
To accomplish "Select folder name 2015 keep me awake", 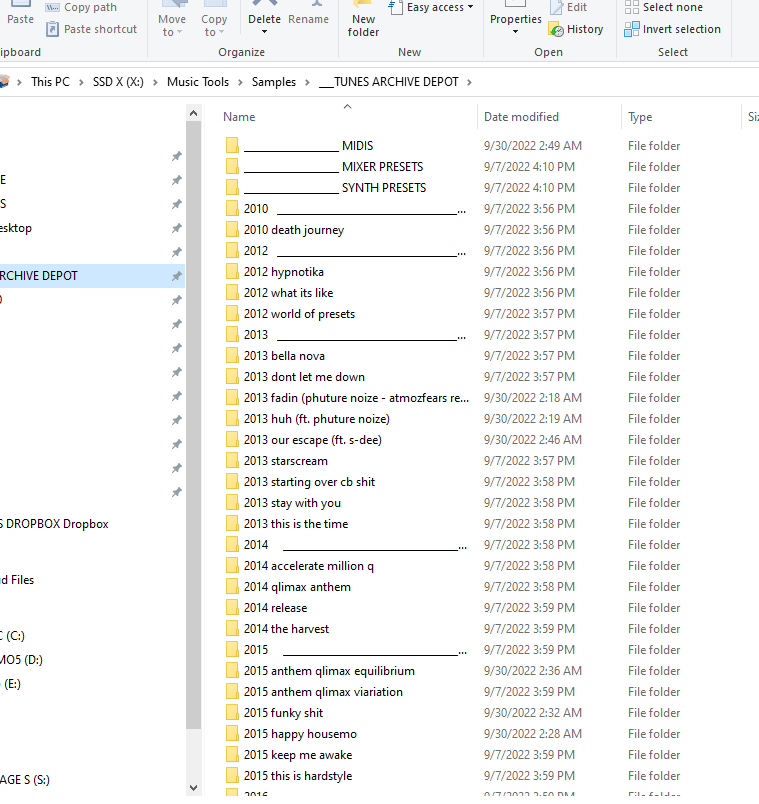I will click(298, 755).
